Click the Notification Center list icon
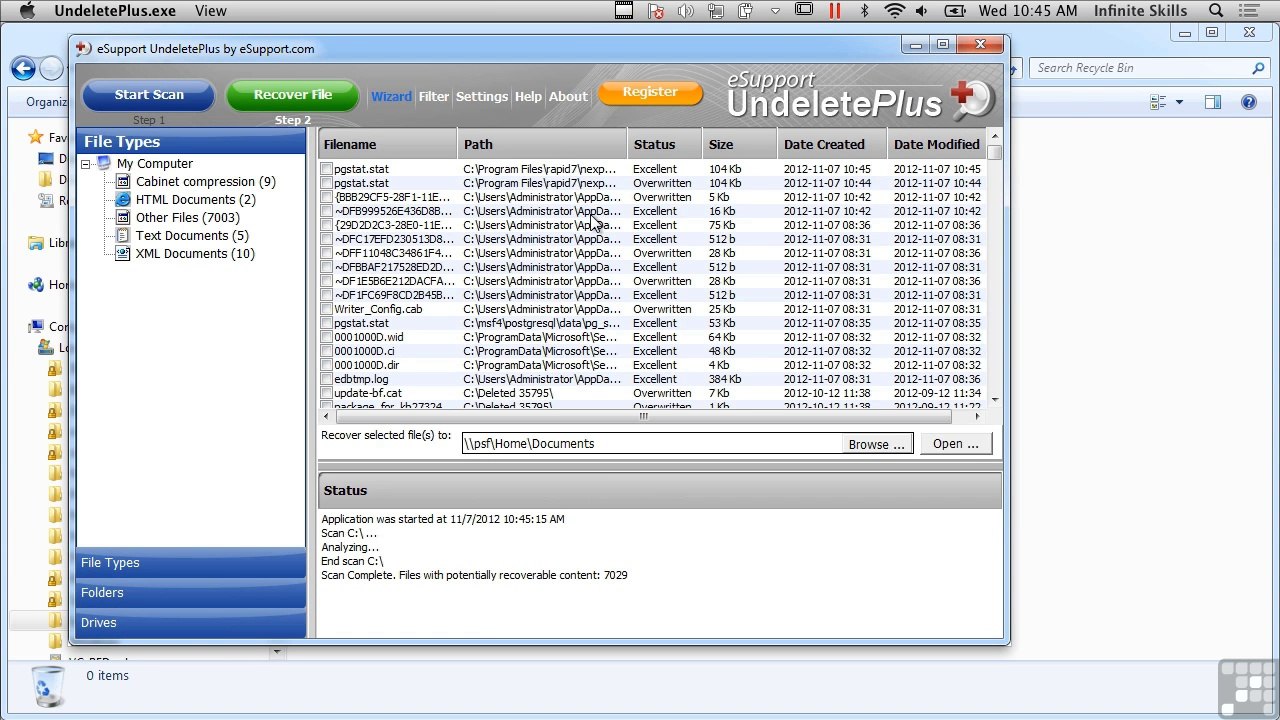The height and width of the screenshot is (720, 1280). coord(1251,11)
